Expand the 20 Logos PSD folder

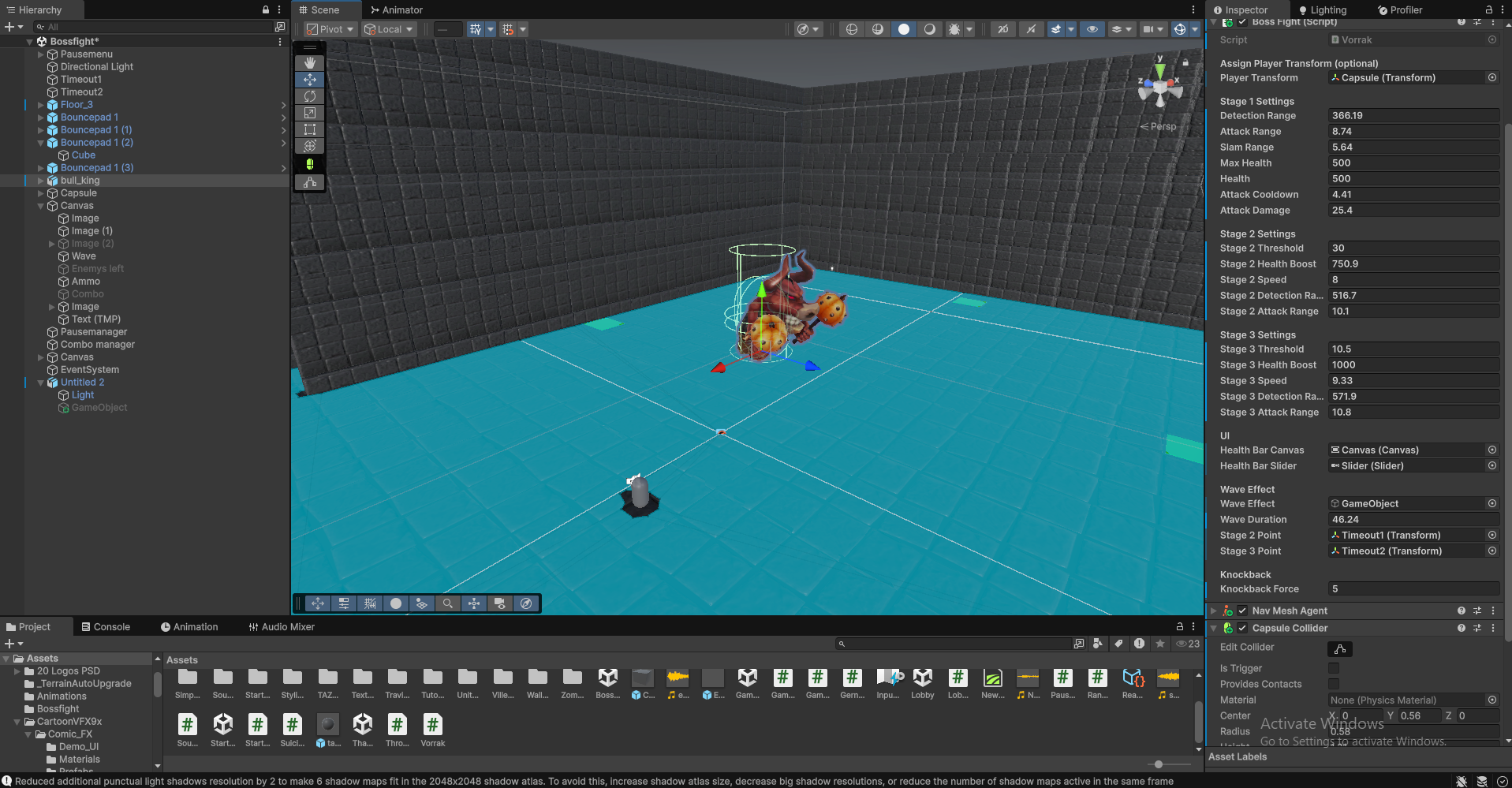point(17,671)
